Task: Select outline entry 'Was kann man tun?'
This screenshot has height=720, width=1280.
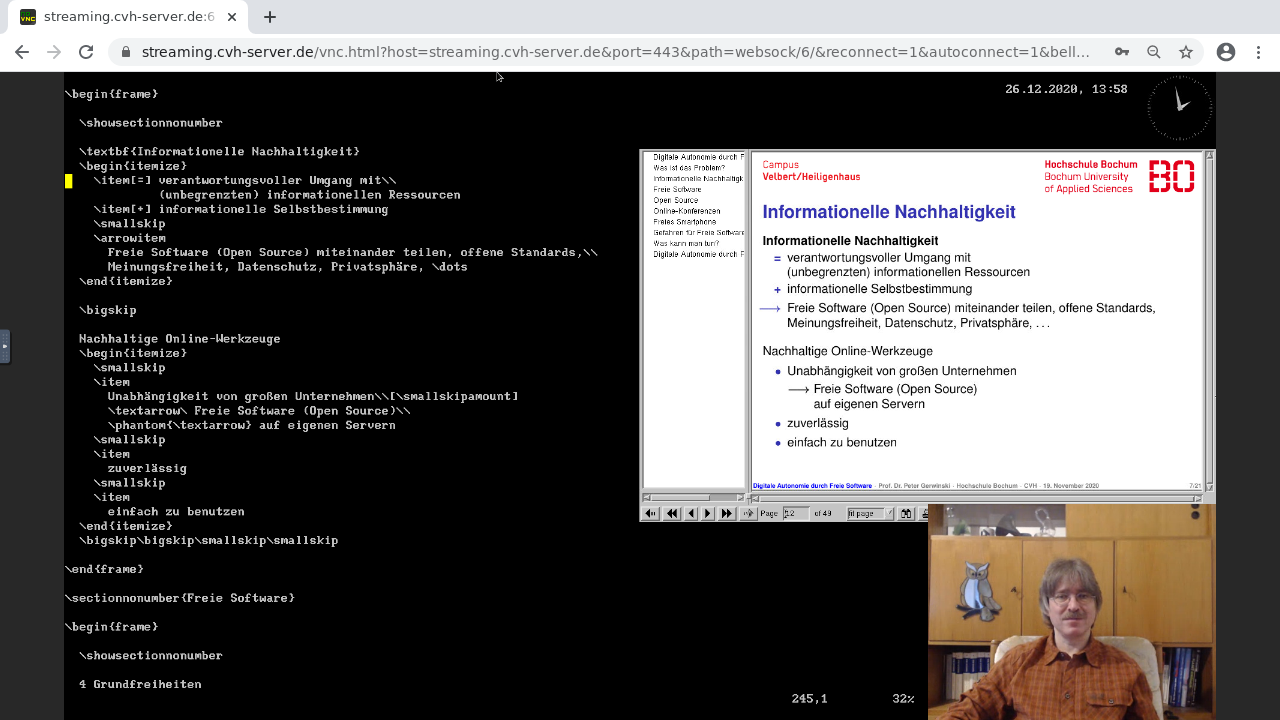Action: click(685, 243)
